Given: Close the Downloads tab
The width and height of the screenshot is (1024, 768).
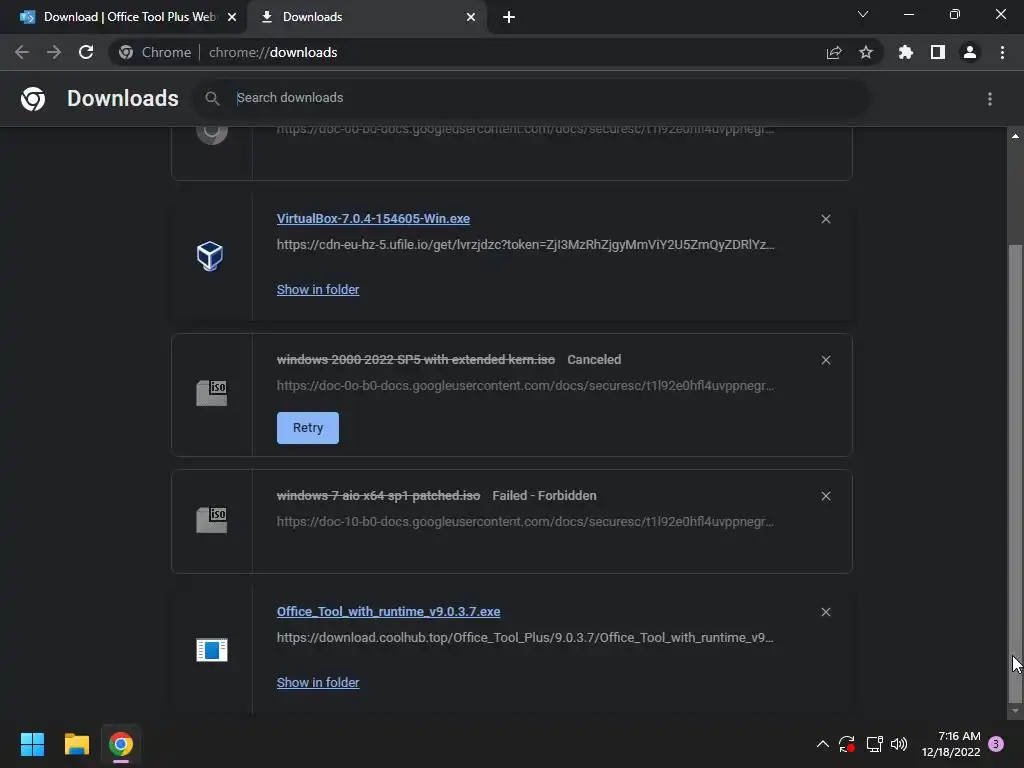Looking at the screenshot, I should coord(471,17).
